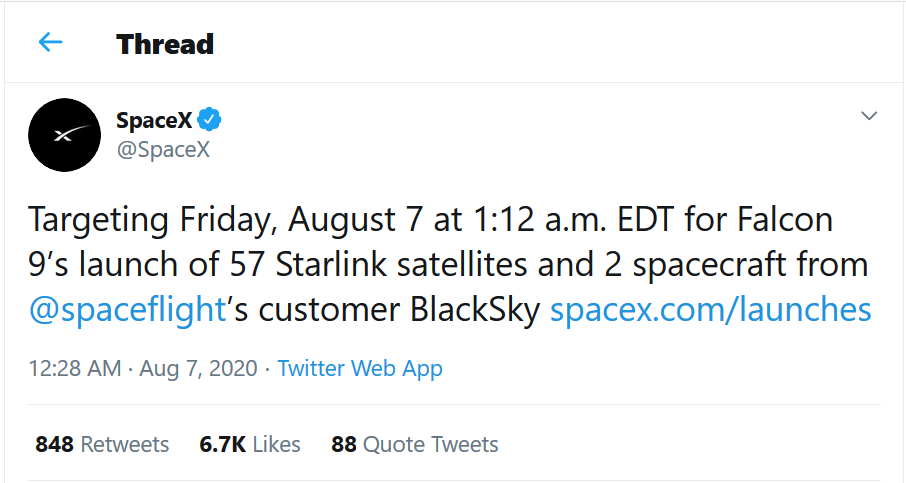Click the Thread page heading
906x483 pixels.
(x=165, y=44)
